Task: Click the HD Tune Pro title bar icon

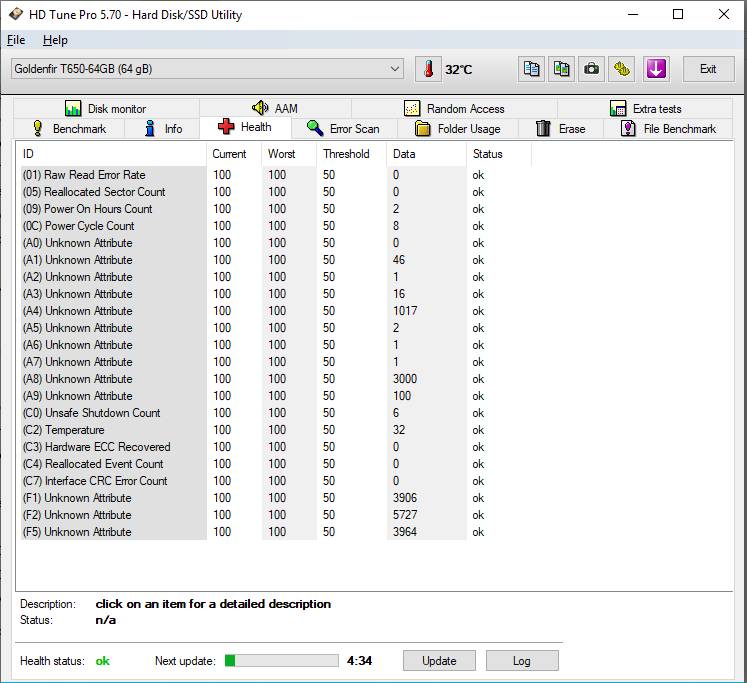Action: coord(15,14)
